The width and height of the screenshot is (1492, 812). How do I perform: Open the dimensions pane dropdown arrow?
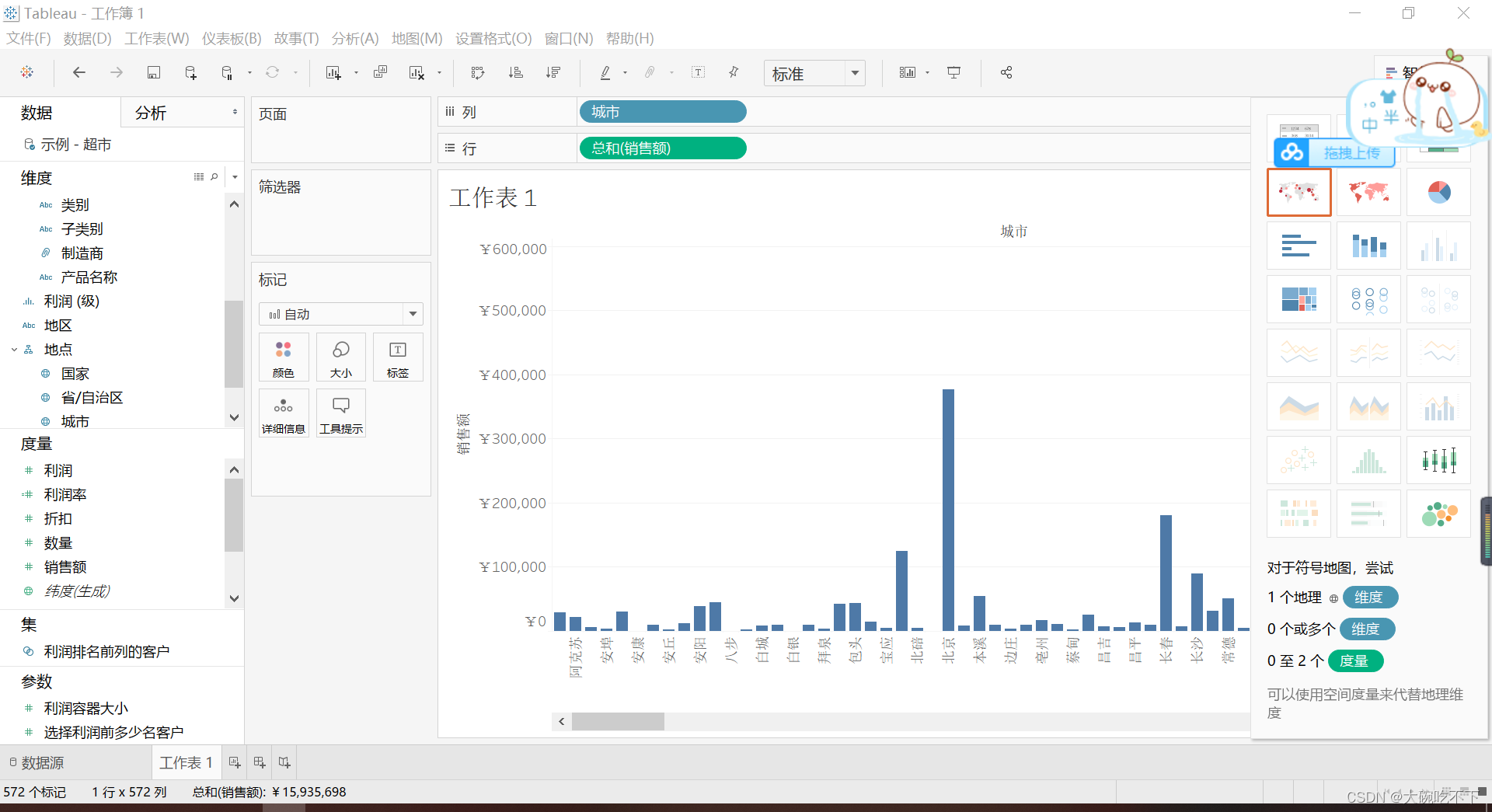tap(235, 177)
